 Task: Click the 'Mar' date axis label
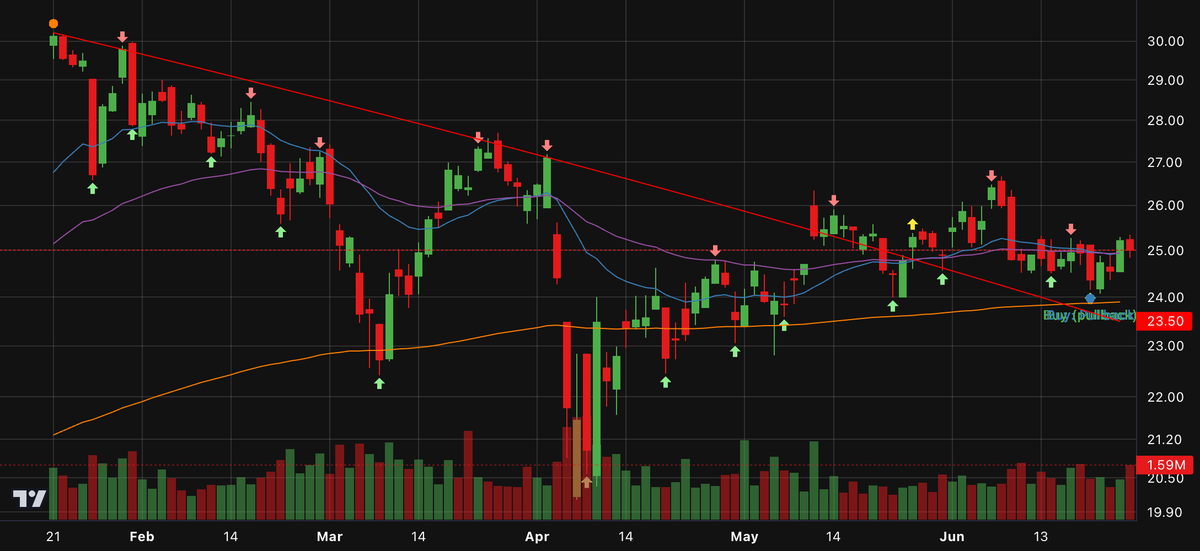coord(329,537)
